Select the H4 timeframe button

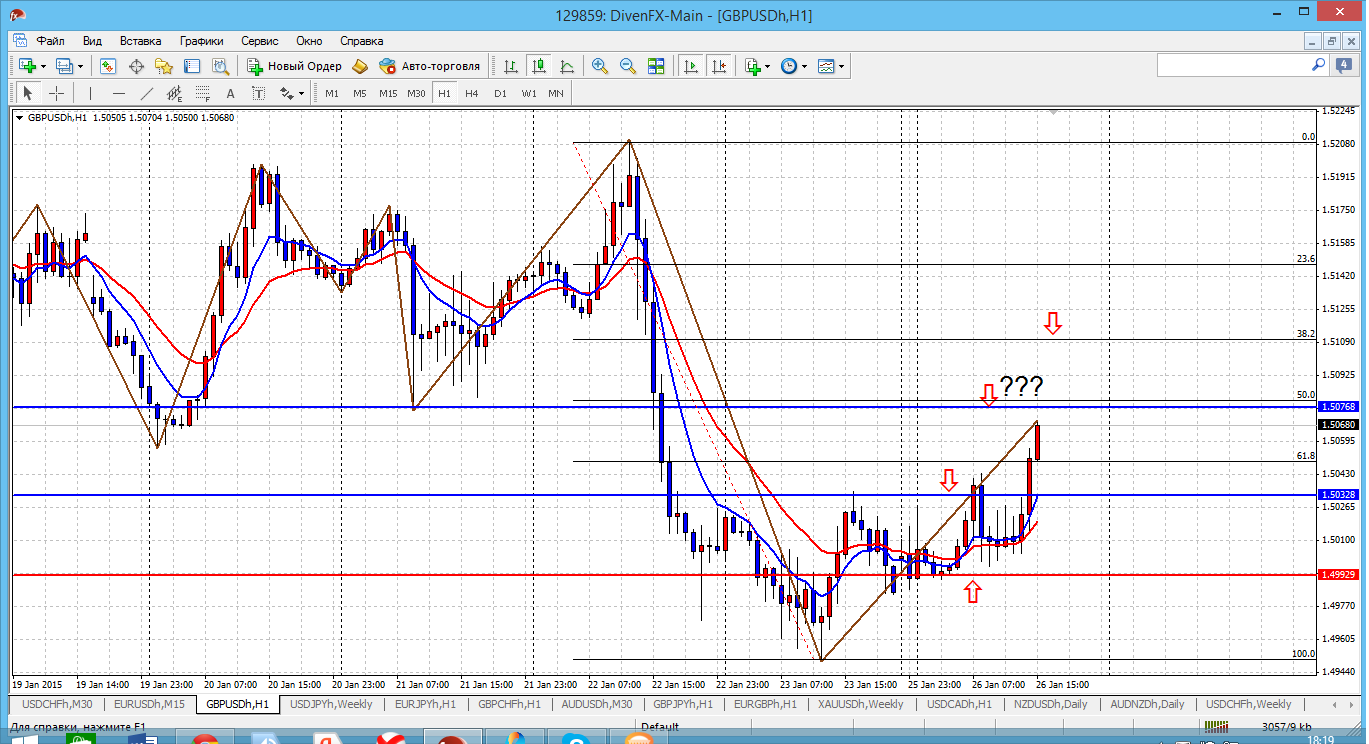click(x=472, y=93)
